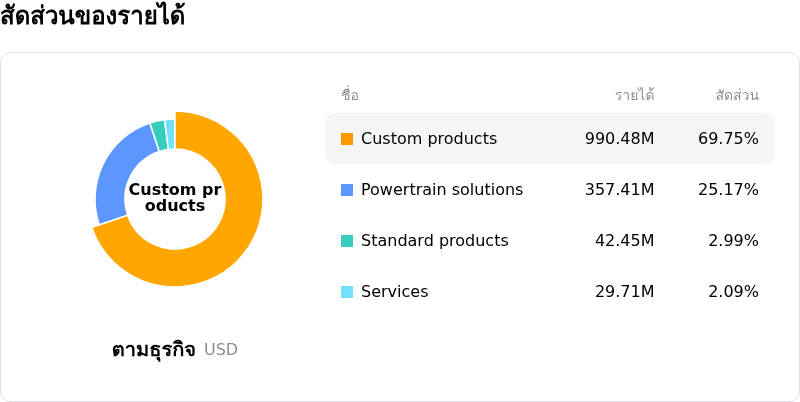This screenshot has width=800, height=402.
Task: Click the blue Powertrain solutions legend swatch
Action: point(347,190)
